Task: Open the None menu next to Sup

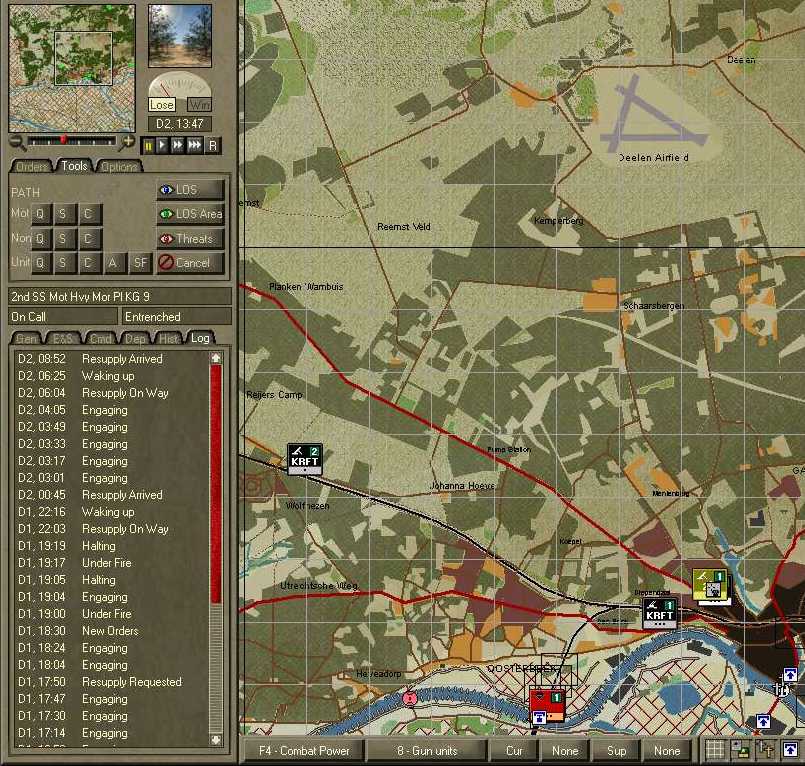Action: click(667, 751)
